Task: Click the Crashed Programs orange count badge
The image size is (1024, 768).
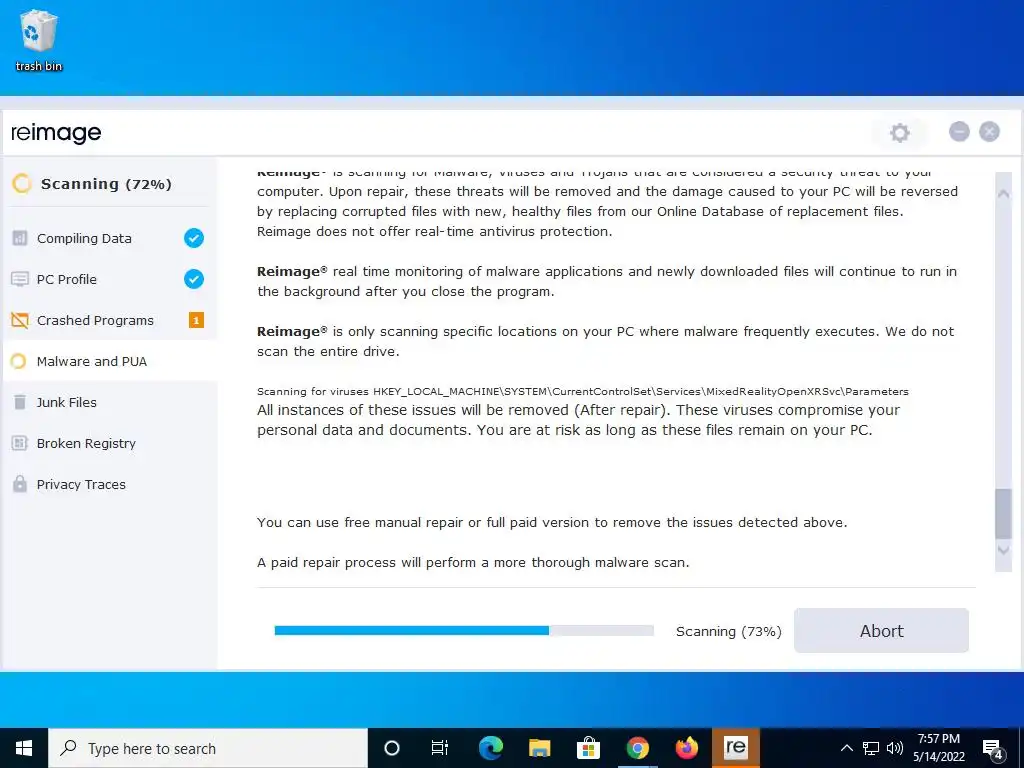Action: 196,320
